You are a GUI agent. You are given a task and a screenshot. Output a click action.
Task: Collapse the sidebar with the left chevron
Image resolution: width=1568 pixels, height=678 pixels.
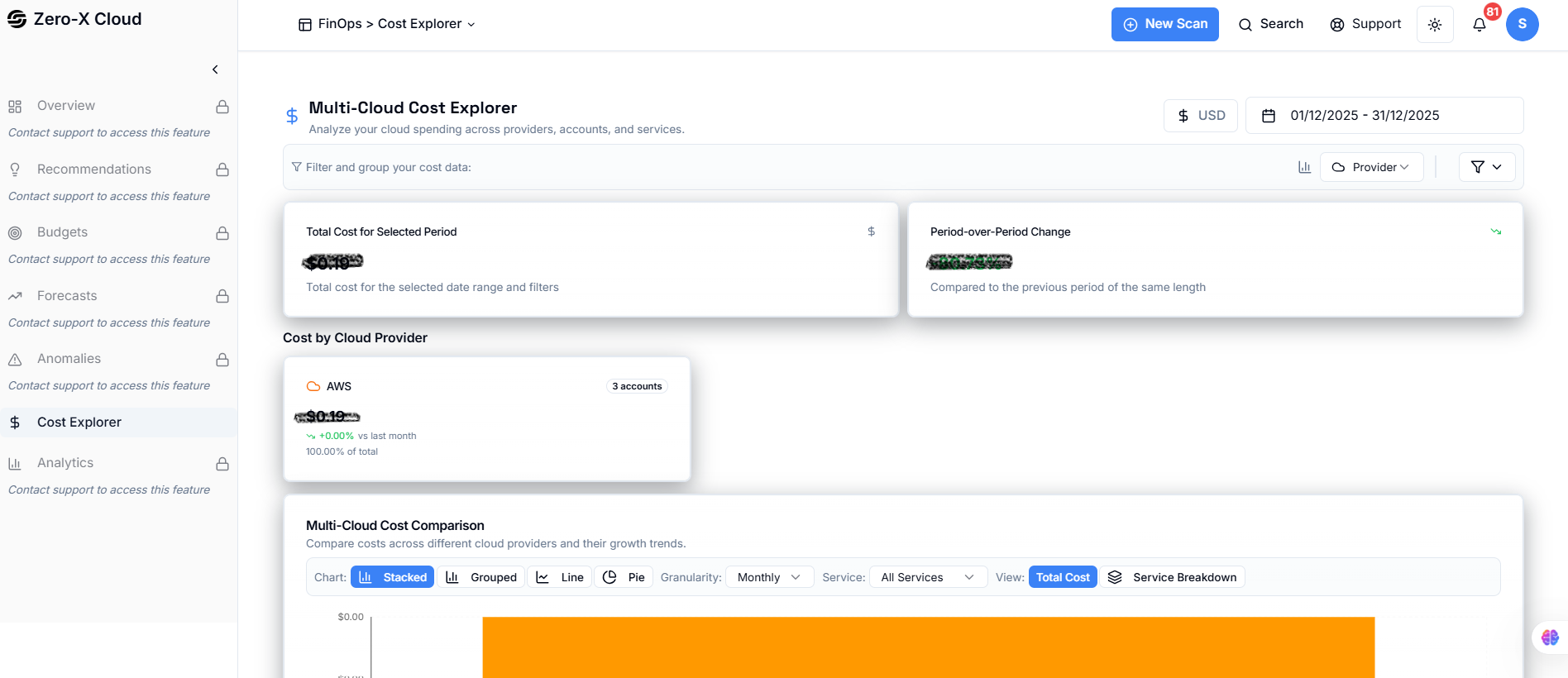(x=215, y=69)
